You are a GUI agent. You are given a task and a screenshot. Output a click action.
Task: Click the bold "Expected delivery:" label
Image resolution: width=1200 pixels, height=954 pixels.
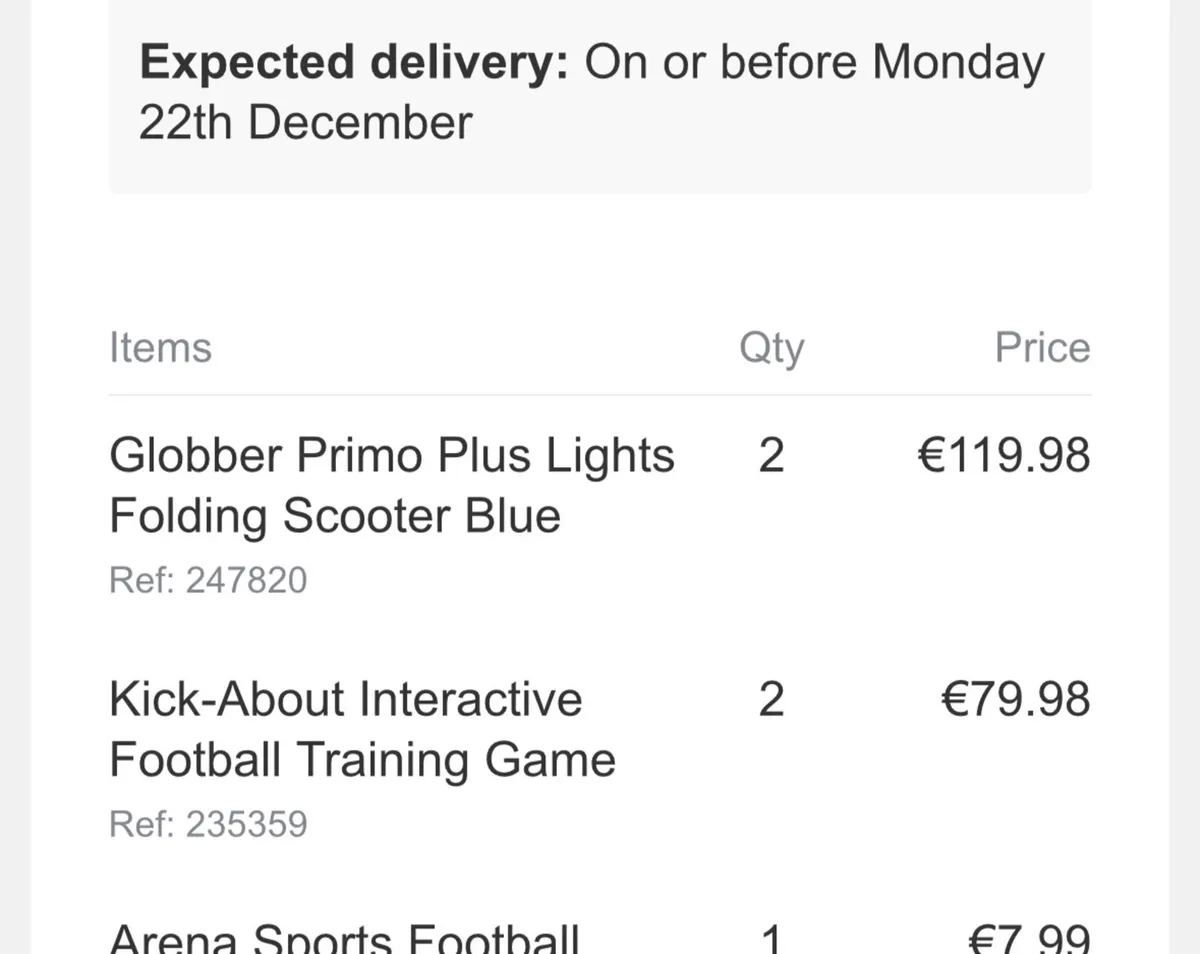(354, 64)
